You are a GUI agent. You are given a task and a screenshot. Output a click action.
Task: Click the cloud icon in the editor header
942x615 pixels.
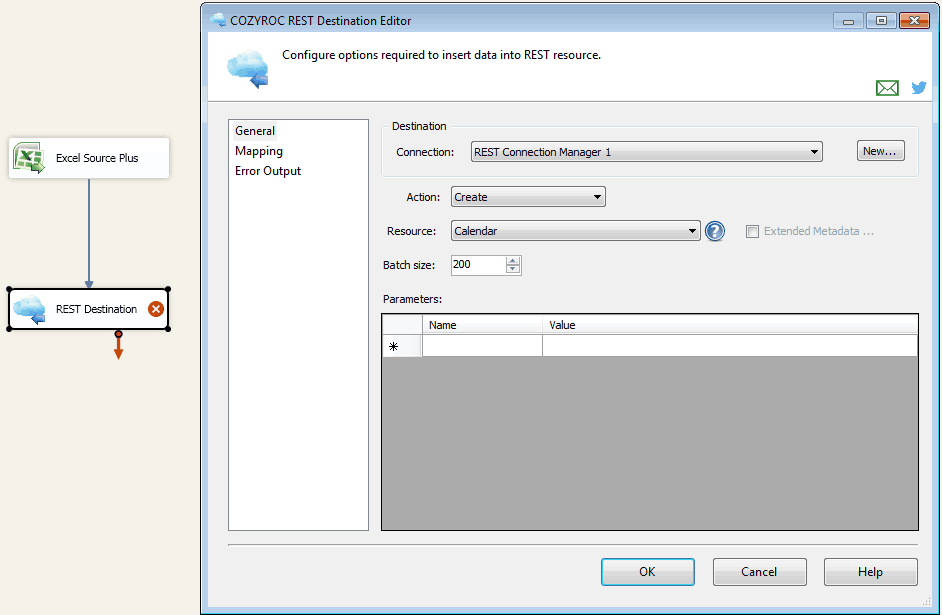coord(248,69)
